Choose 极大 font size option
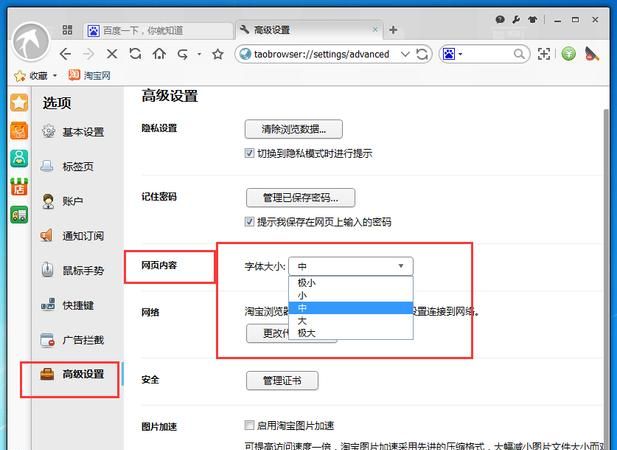Viewport: 617px width, 450px height. point(351,333)
